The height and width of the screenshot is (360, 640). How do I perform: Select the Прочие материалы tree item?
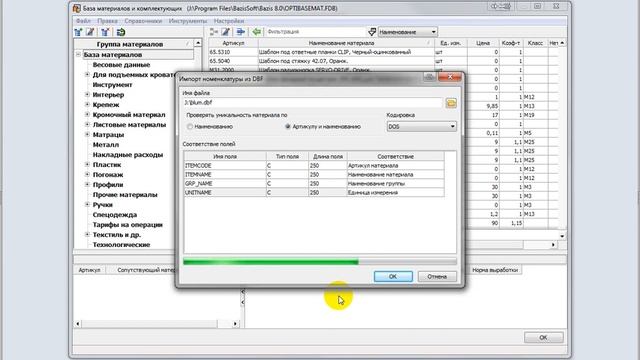pos(125,195)
